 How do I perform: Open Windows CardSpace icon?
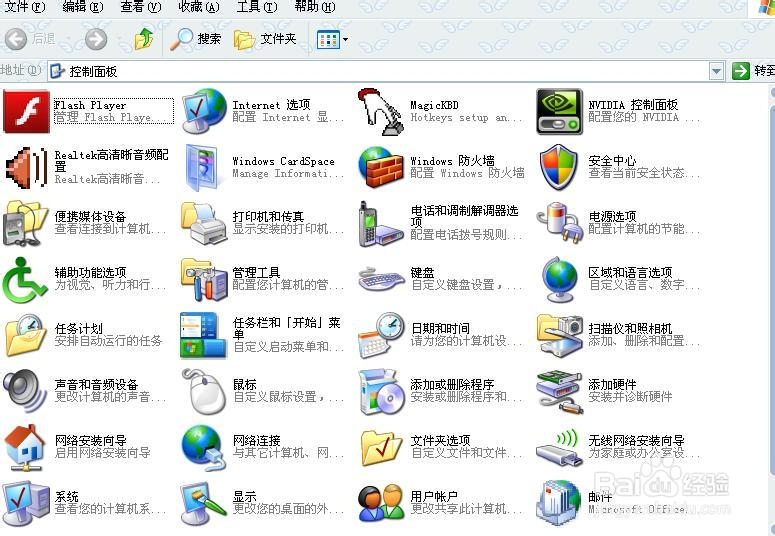click(x=203, y=168)
